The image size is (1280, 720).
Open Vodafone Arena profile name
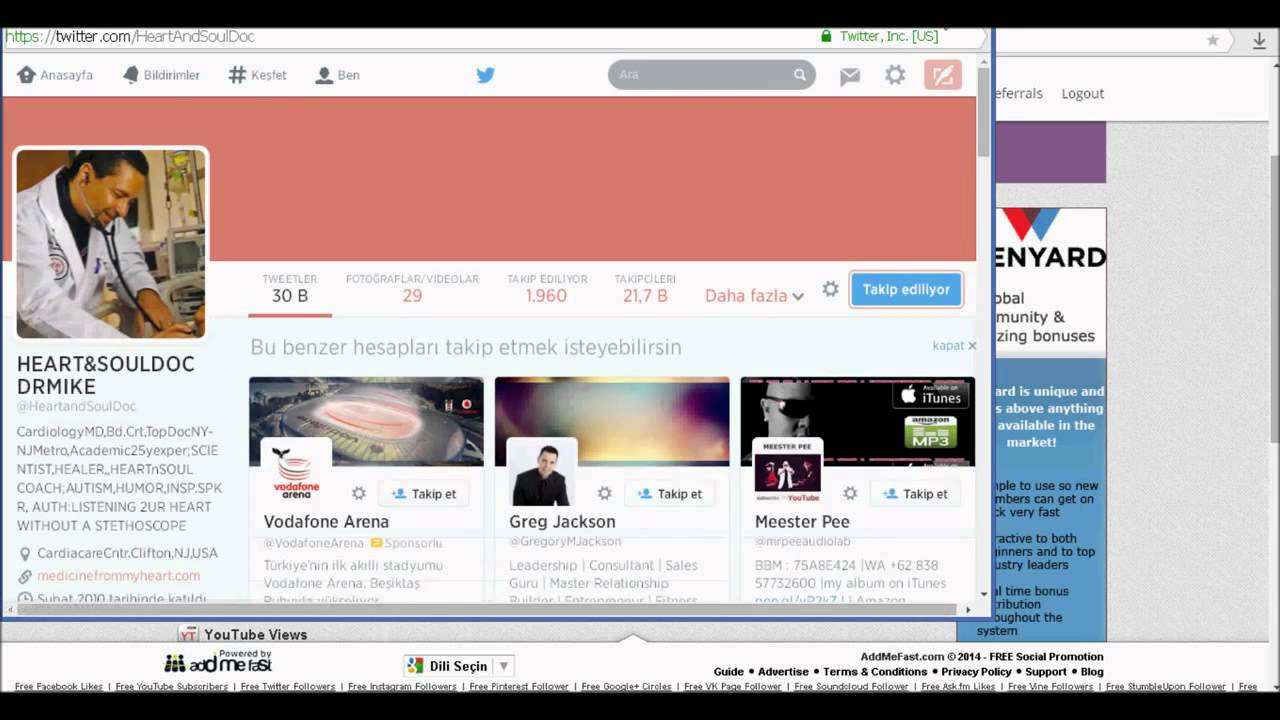point(326,521)
